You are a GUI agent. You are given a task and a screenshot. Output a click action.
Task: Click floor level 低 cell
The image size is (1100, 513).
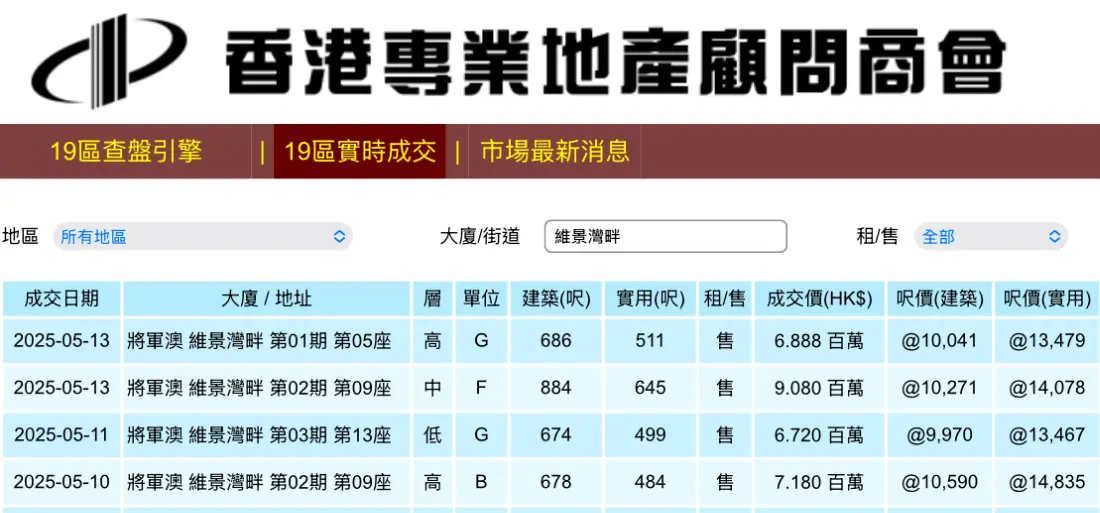click(433, 435)
